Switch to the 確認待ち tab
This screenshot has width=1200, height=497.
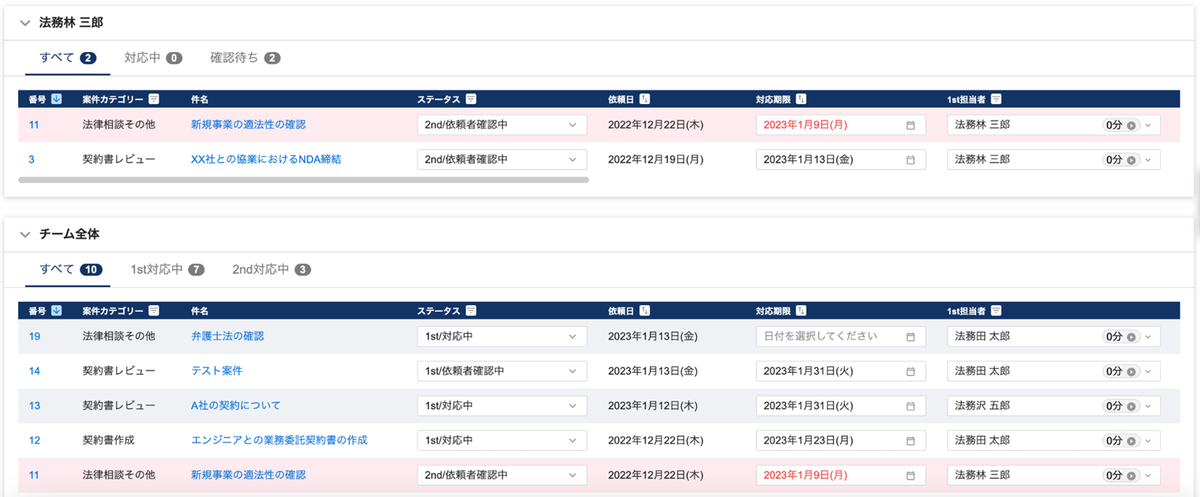pyautogui.click(x=244, y=58)
